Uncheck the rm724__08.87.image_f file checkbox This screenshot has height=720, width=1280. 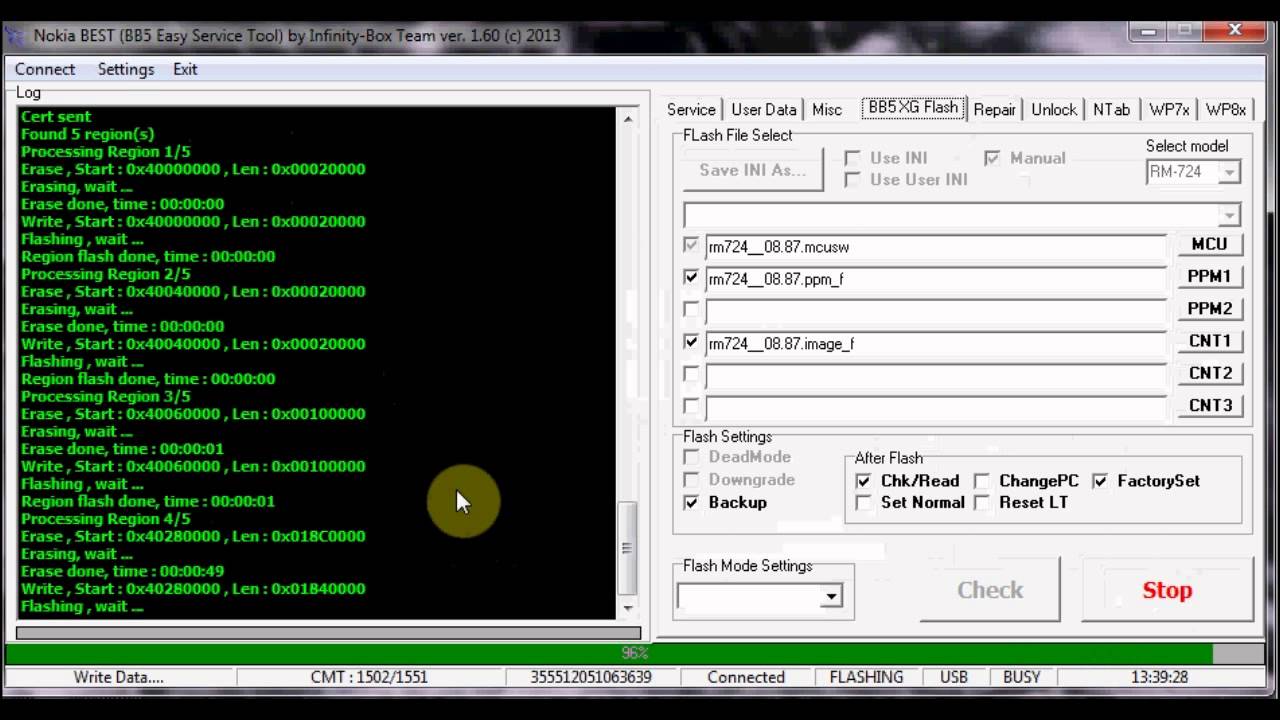pyautogui.click(x=691, y=342)
